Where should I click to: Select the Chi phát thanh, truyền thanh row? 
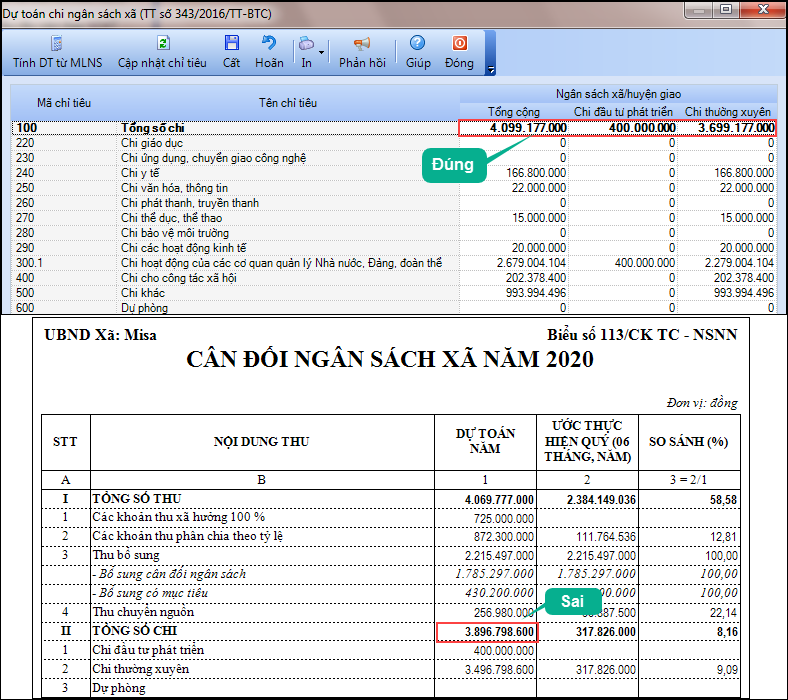[x=394, y=203]
